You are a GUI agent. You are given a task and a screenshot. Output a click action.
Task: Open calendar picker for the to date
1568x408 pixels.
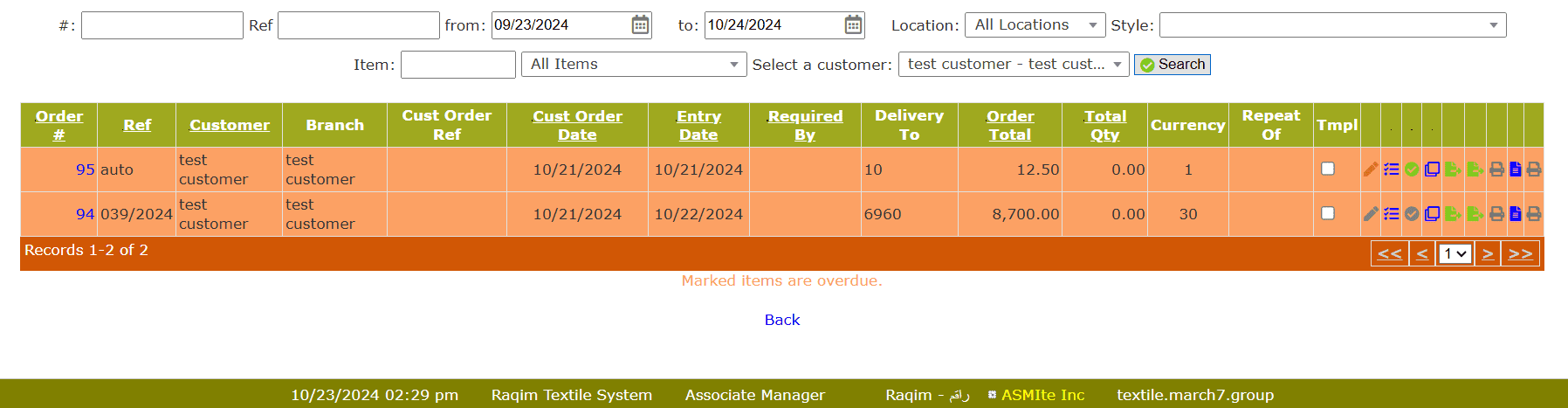point(853,25)
